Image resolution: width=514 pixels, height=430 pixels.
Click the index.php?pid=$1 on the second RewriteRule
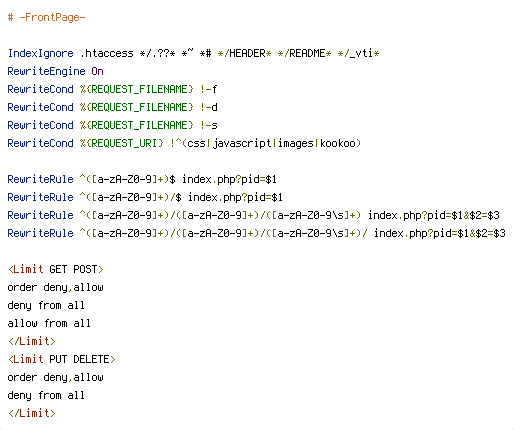[x=235, y=197]
